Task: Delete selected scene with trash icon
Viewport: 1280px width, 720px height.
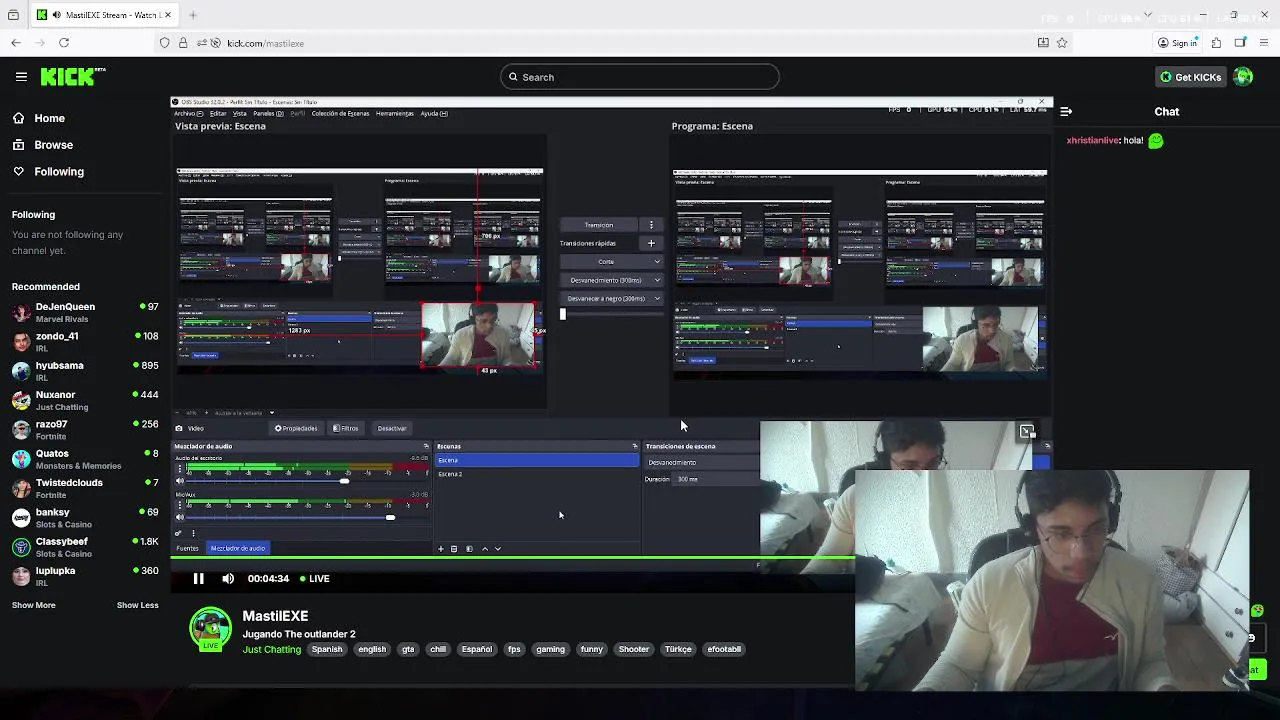Action: tap(454, 549)
